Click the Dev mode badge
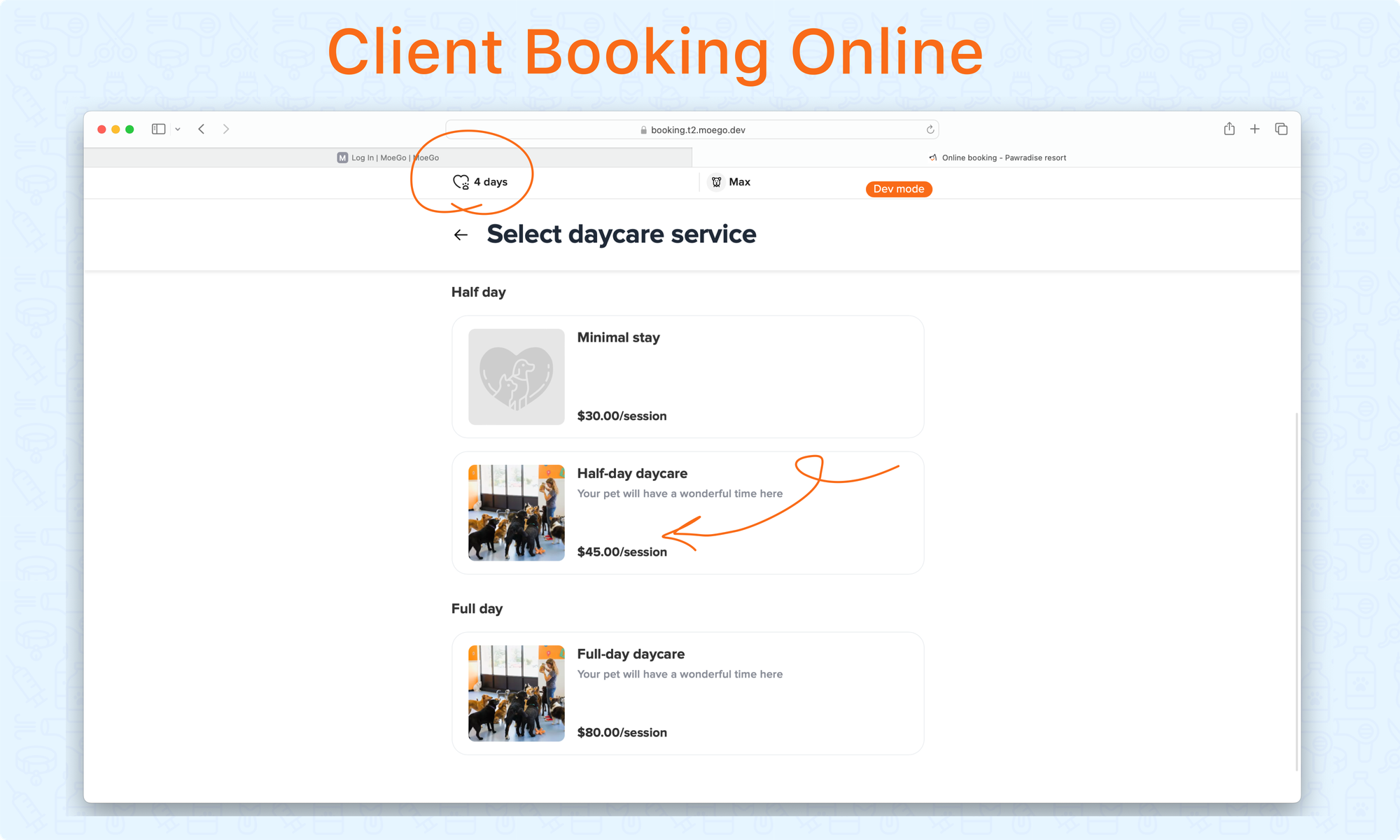 coord(899,189)
